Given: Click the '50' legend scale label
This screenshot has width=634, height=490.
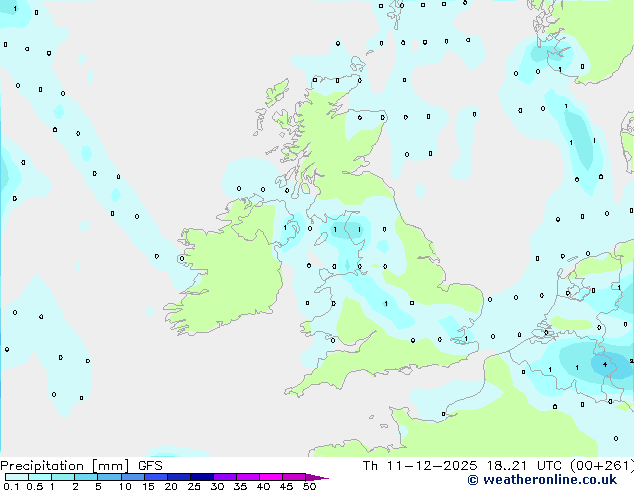Looking at the screenshot, I should pos(309,486).
